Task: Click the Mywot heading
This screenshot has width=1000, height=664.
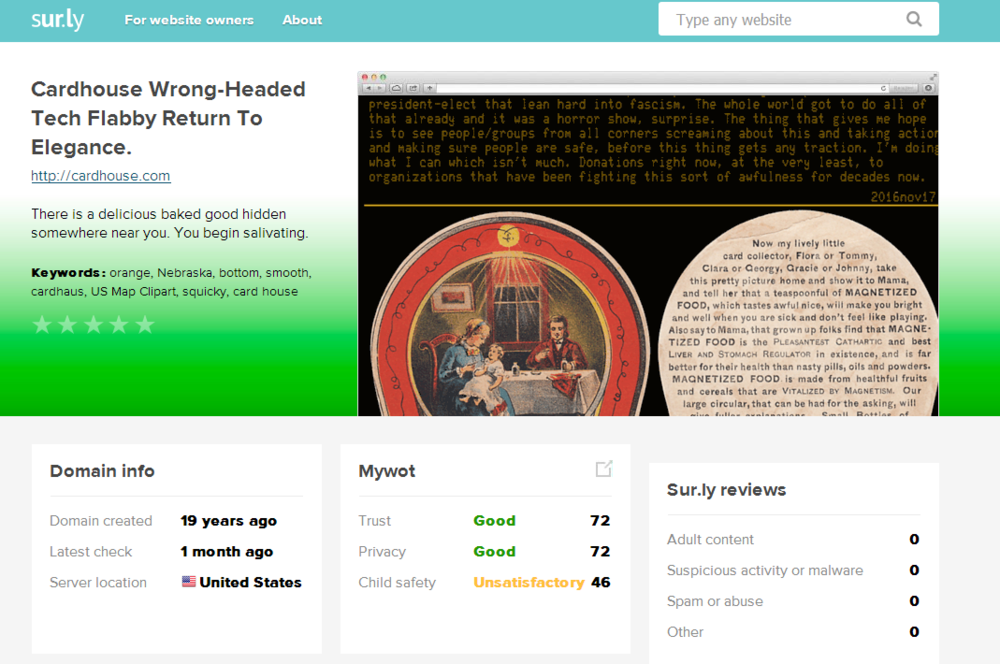Action: [x=386, y=471]
